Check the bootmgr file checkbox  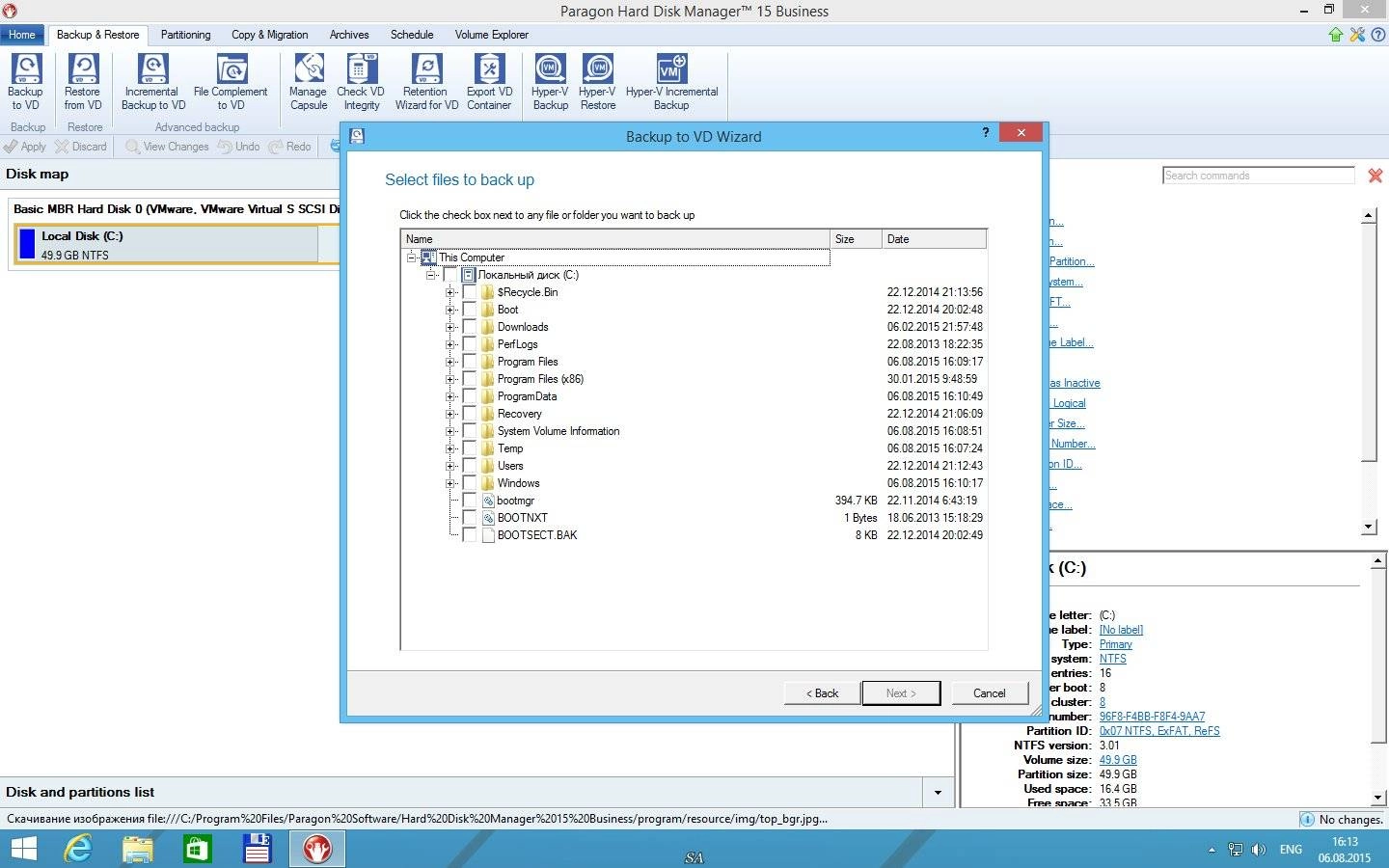click(470, 501)
